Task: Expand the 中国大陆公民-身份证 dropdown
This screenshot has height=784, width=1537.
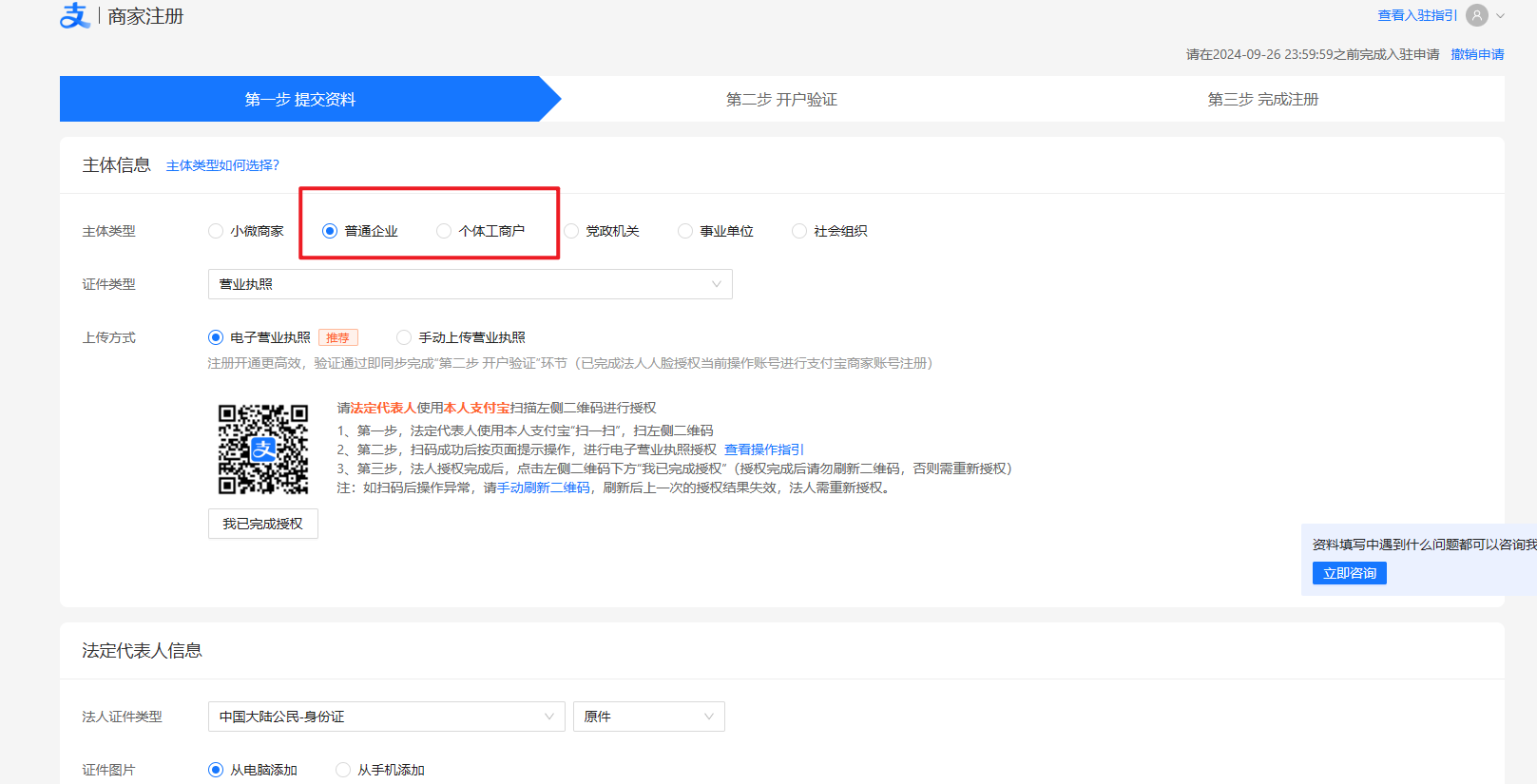Action: point(386,717)
